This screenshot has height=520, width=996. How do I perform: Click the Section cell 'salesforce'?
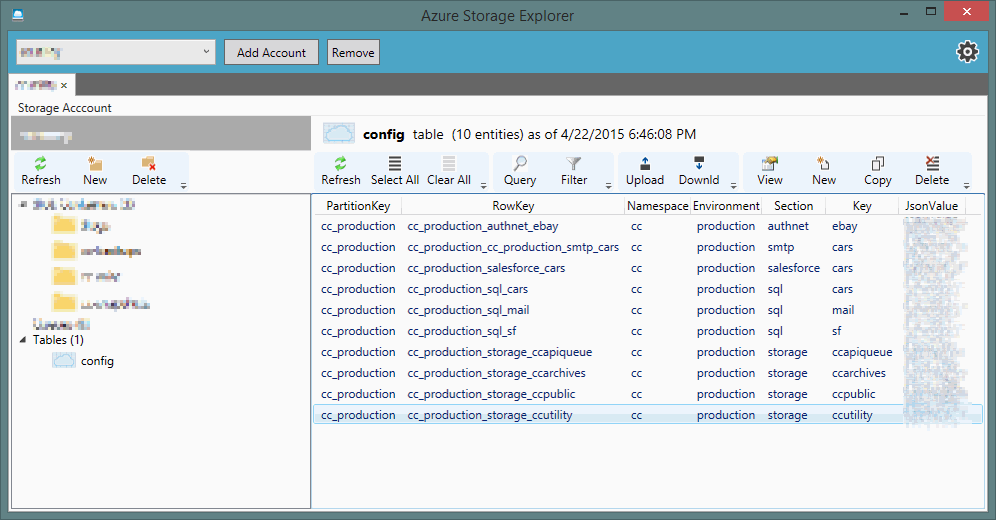[x=793, y=268]
